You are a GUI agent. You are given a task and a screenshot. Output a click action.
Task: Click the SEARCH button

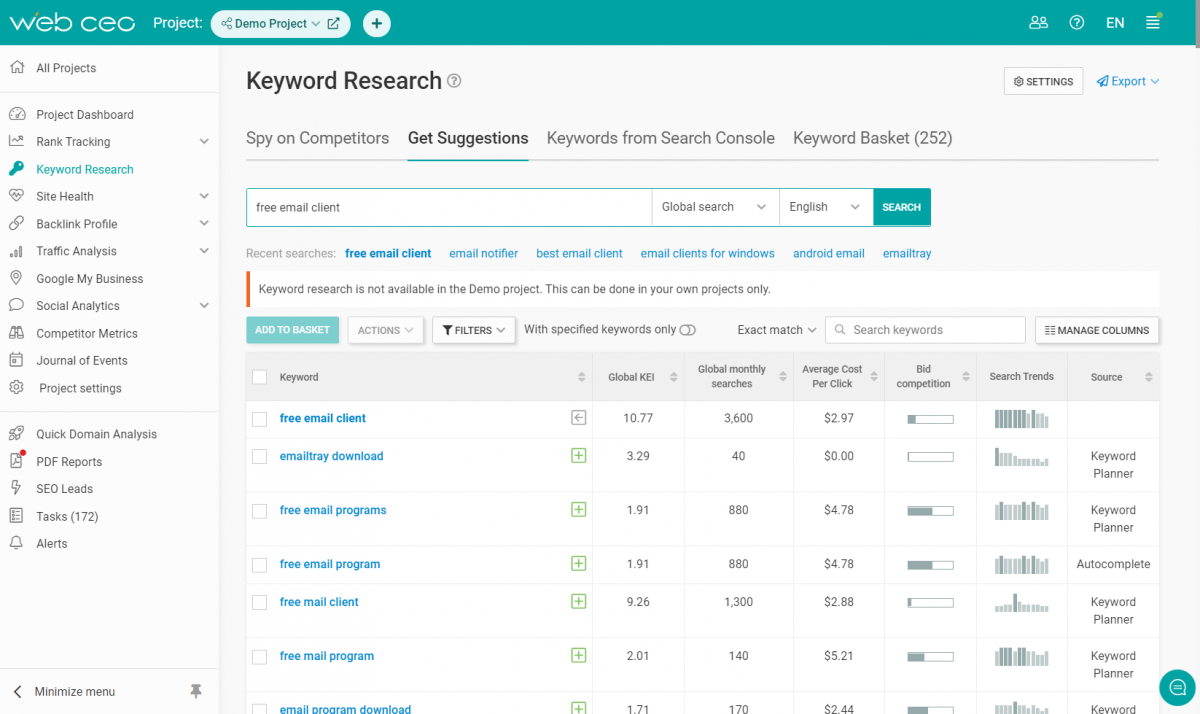[901, 207]
